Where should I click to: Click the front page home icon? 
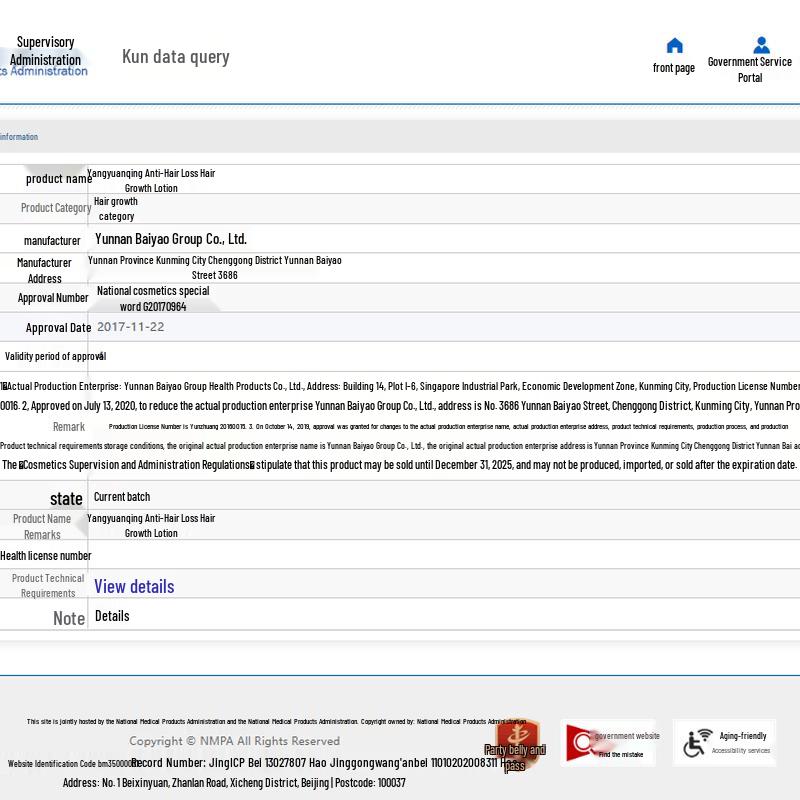[x=674, y=46]
